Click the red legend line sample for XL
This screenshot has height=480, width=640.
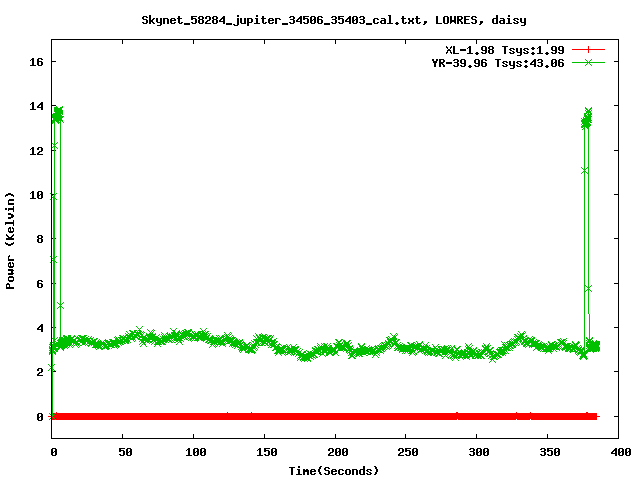click(588, 50)
